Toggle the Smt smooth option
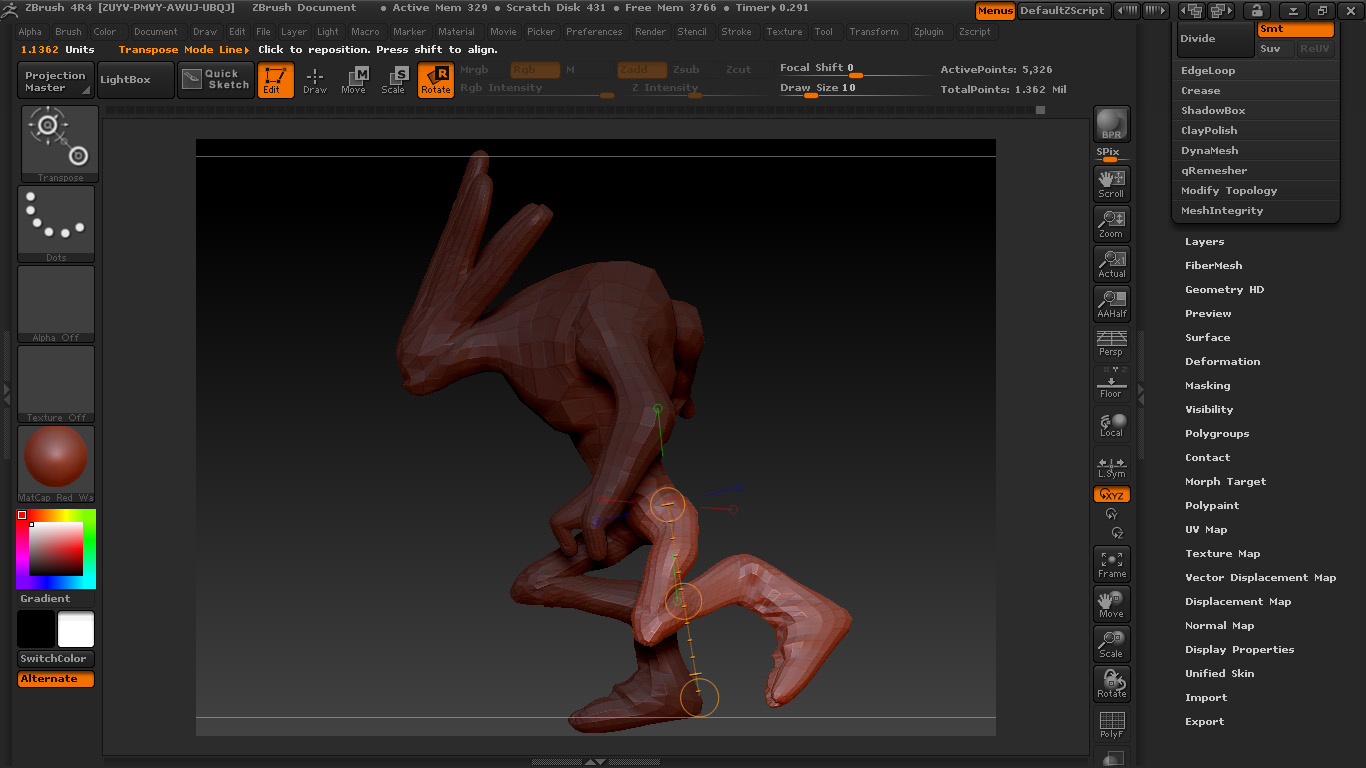1366x768 pixels. [1296, 29]
